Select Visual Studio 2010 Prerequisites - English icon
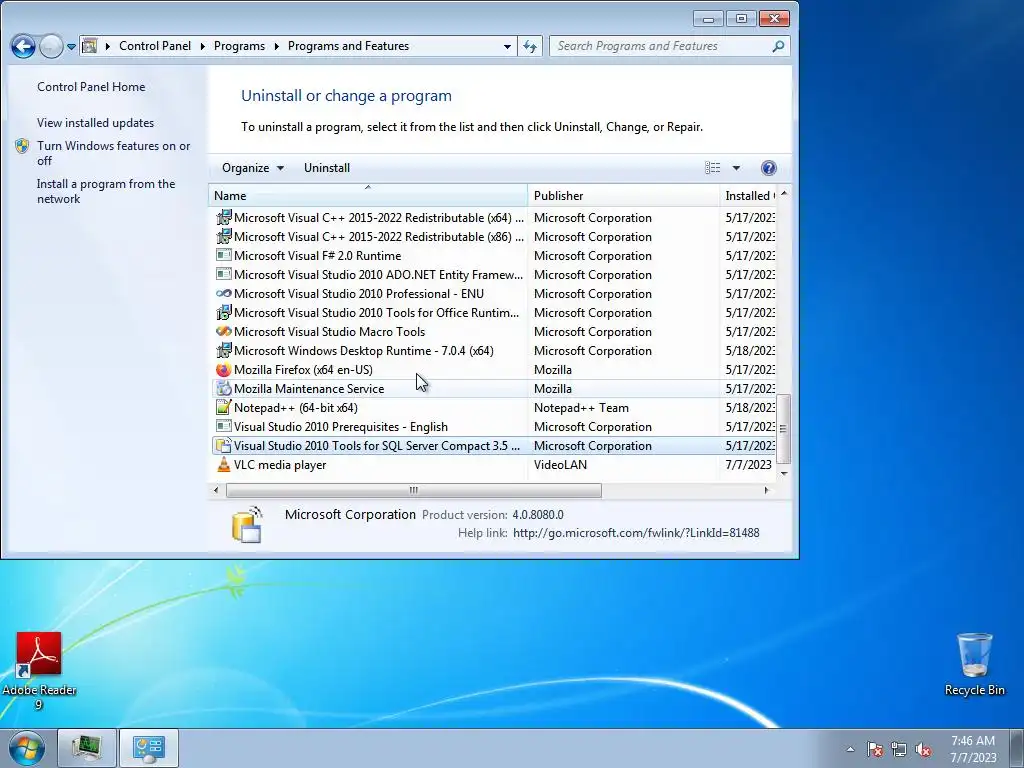Viewport: 1024px width, 768px height. pos(223,426)
